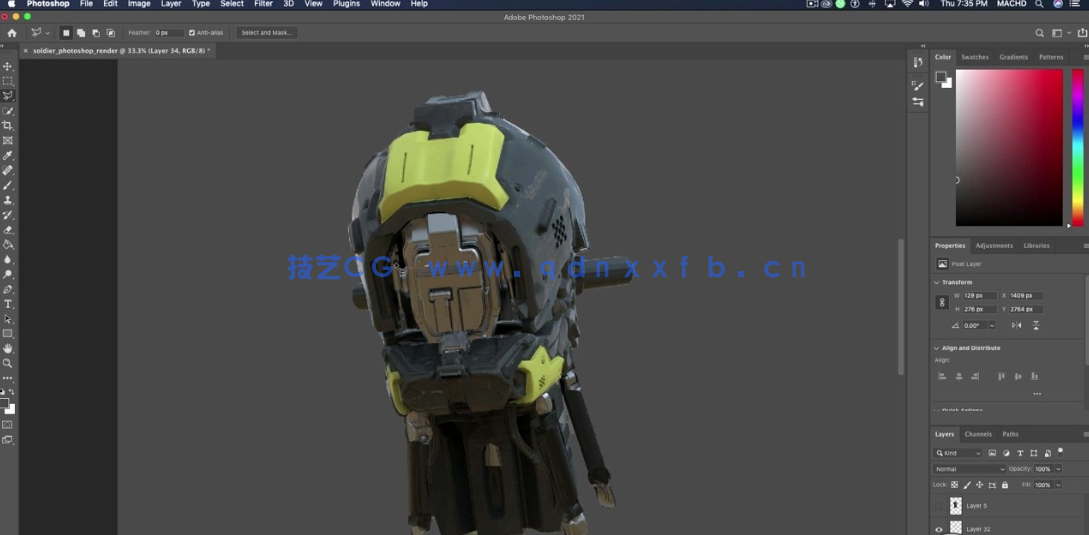1089x535 pixels.
Task: Select the Eyedropper tool
Action: point(8,156)
